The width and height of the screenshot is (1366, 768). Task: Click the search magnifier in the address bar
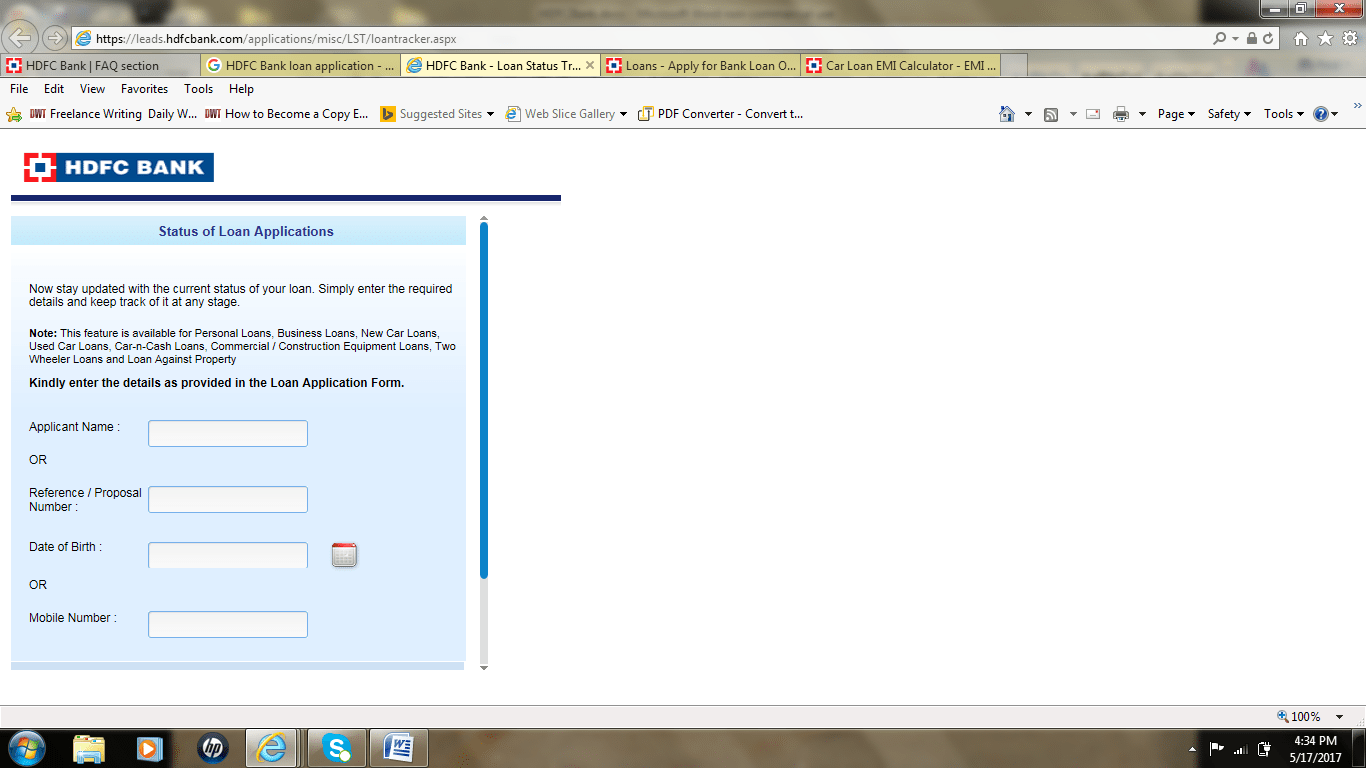pos(1219,38)
